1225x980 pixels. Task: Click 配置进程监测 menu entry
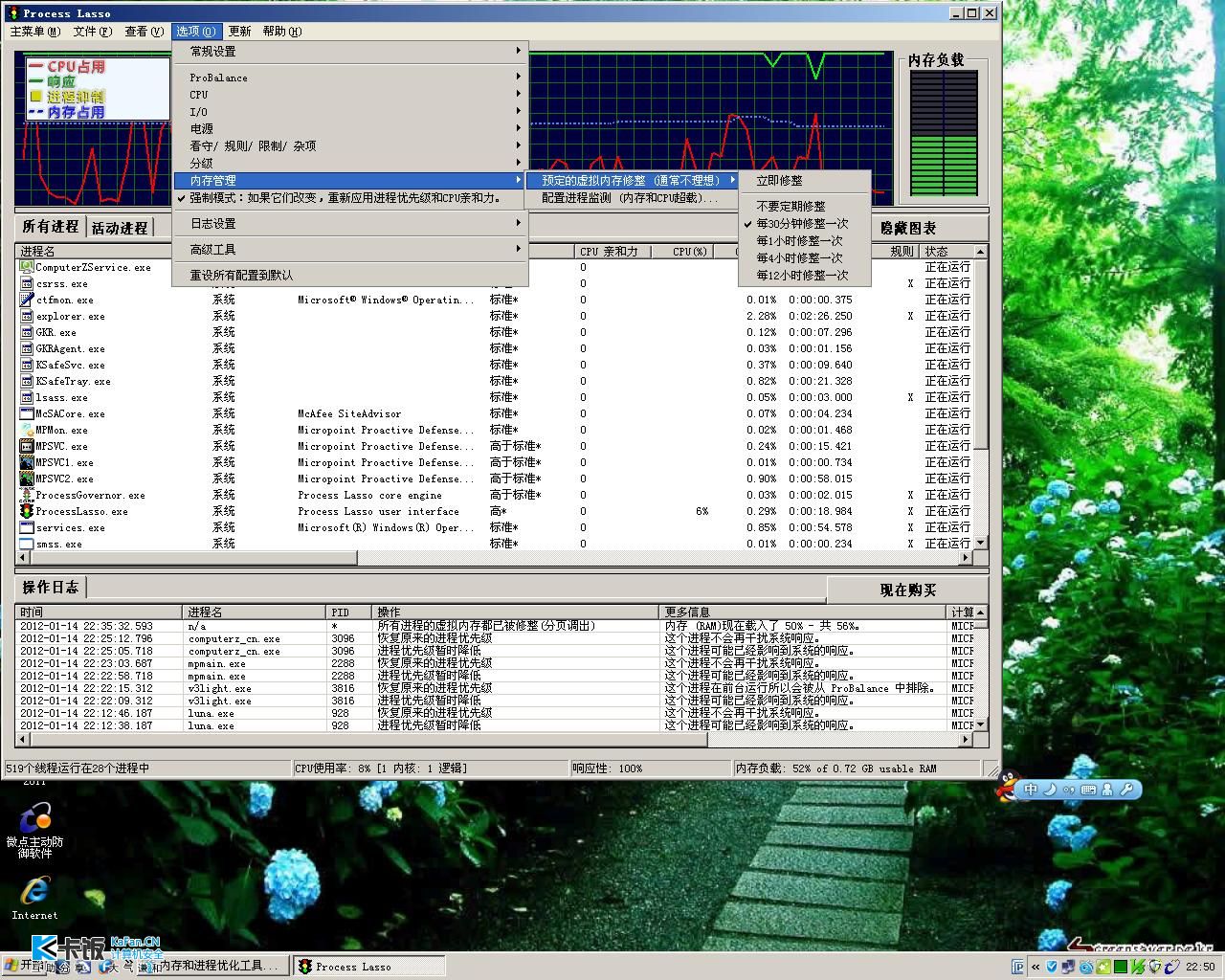pyautogui.click(x=633, y=198)
